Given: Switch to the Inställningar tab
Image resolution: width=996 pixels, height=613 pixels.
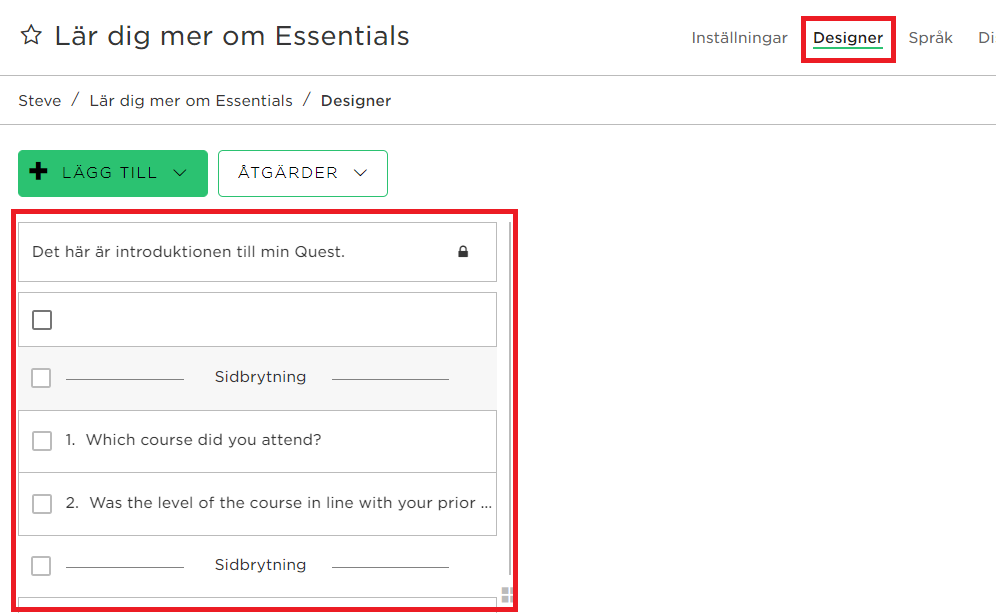Looking at the screenshot, I should (739, 38).
